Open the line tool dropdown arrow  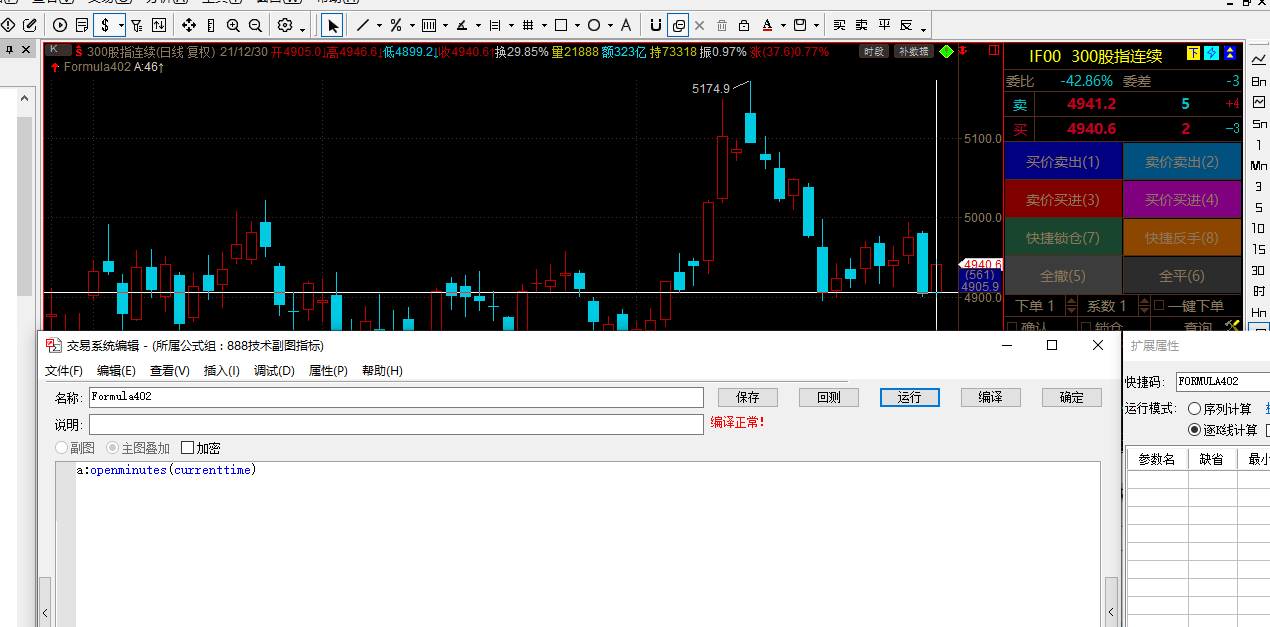tap(379, 26)
